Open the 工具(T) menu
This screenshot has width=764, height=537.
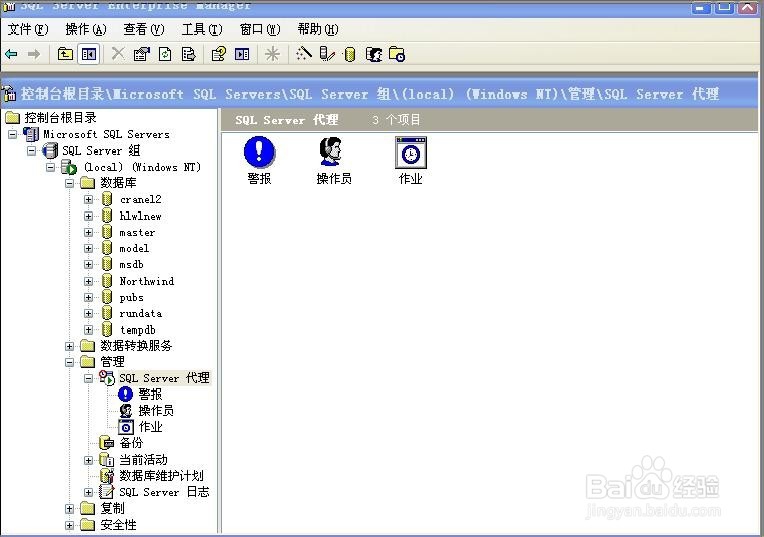(x=202, y=29)
